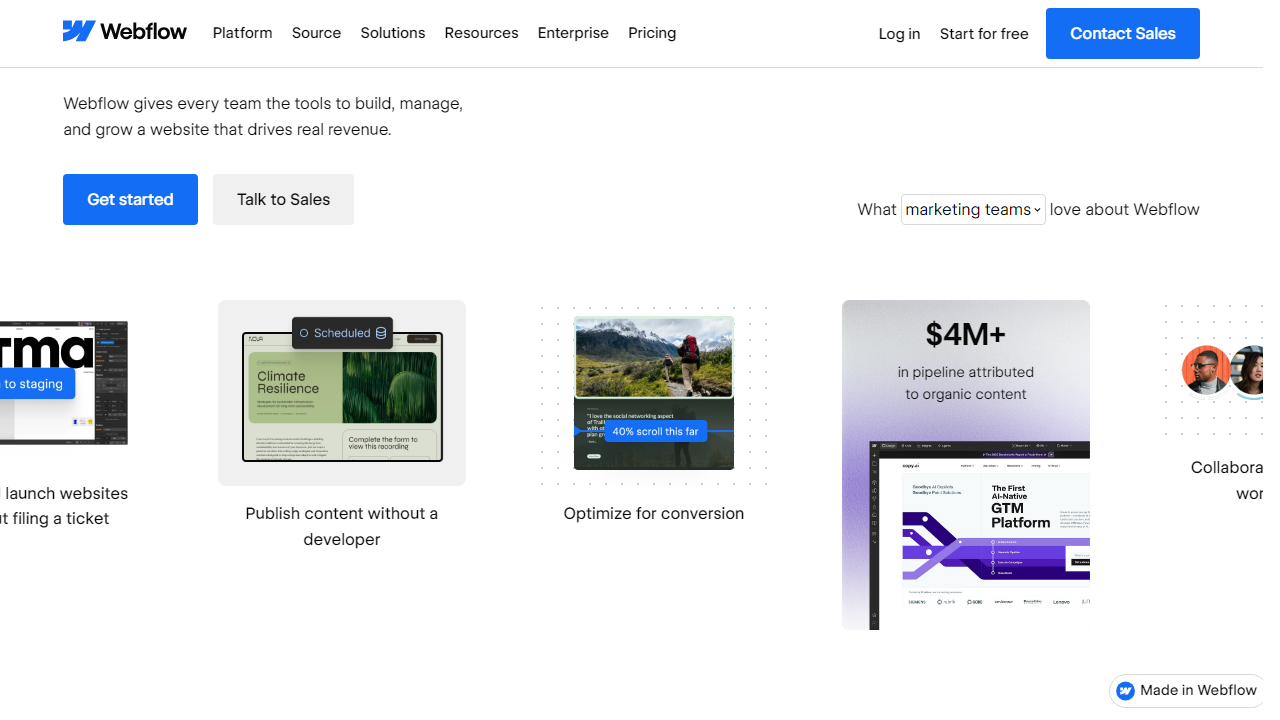
Task: Click the Made in Webflow text
Action: (x=1198, y=690)
